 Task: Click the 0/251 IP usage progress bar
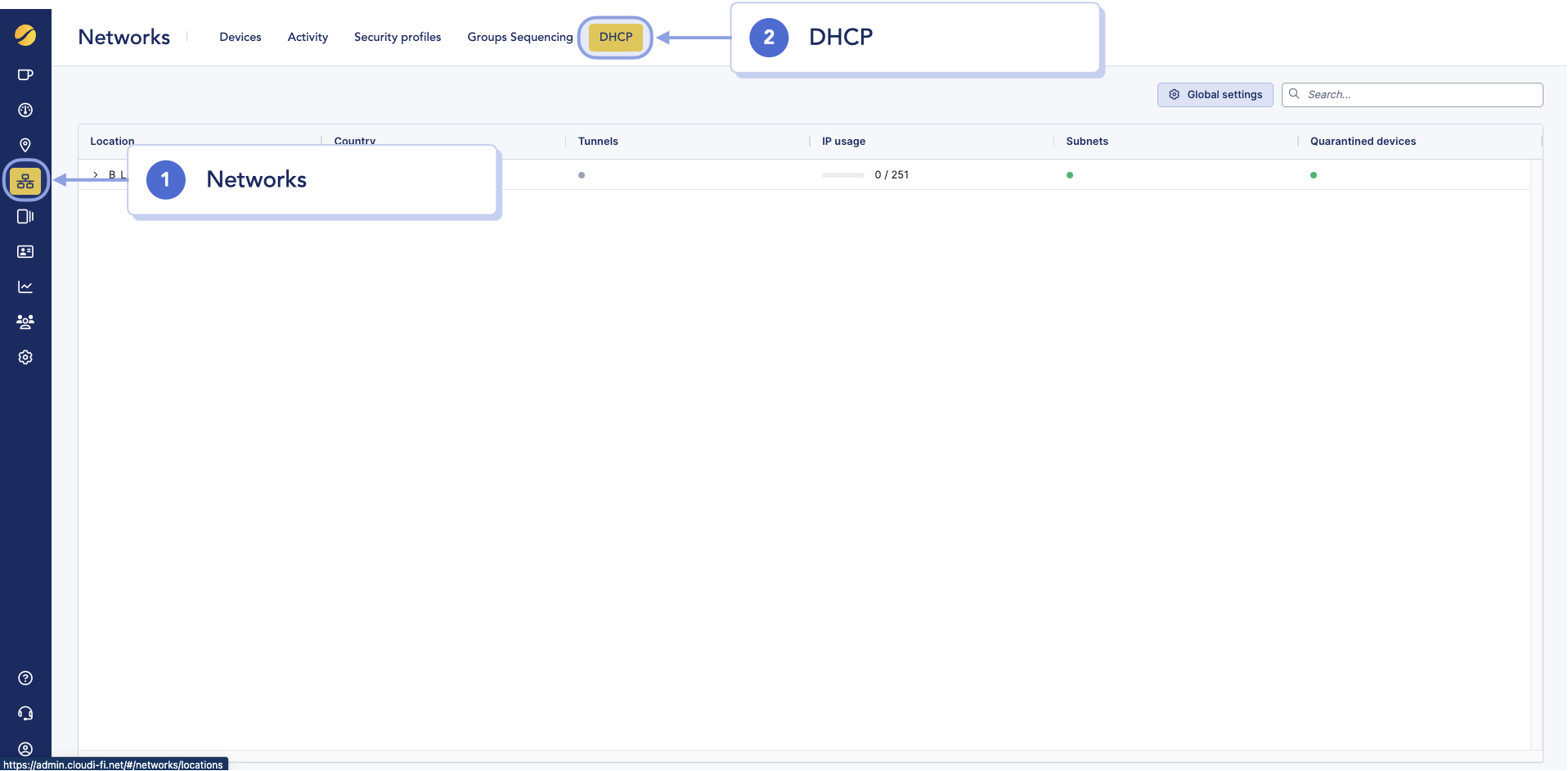(x=842, y=174)
